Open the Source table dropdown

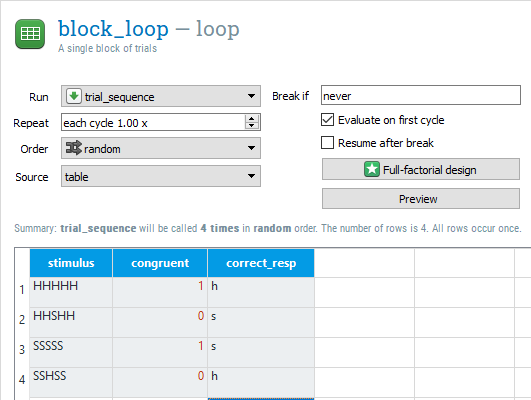161,176
